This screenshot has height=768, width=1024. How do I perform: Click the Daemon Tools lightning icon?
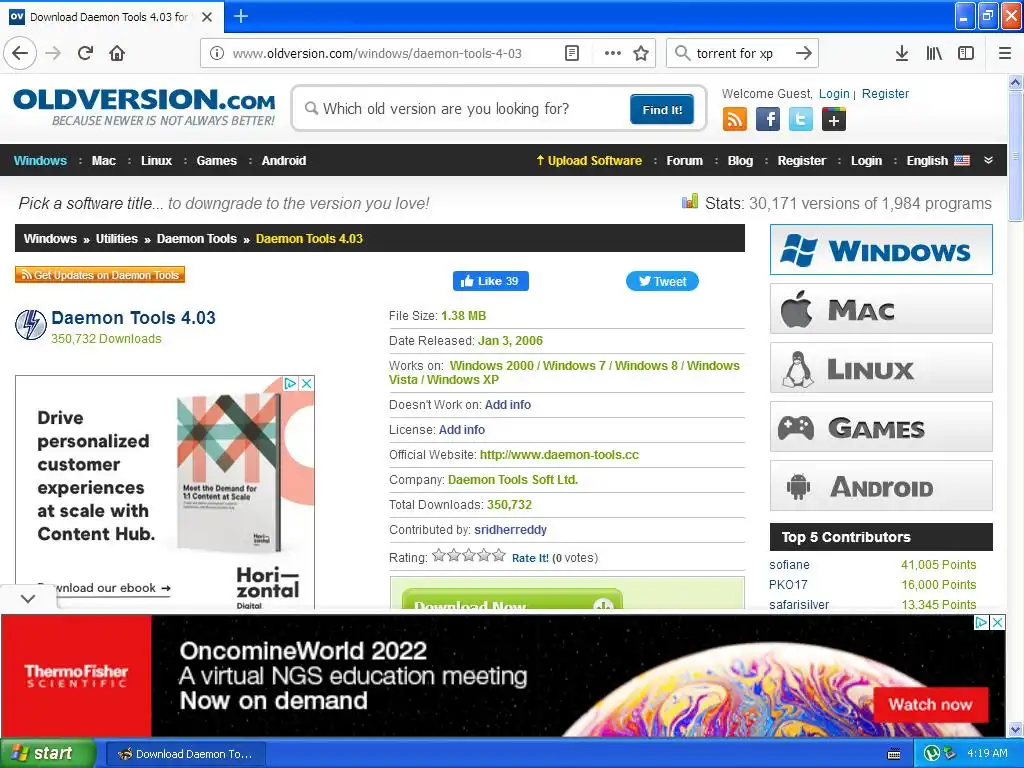pos(31,325)
